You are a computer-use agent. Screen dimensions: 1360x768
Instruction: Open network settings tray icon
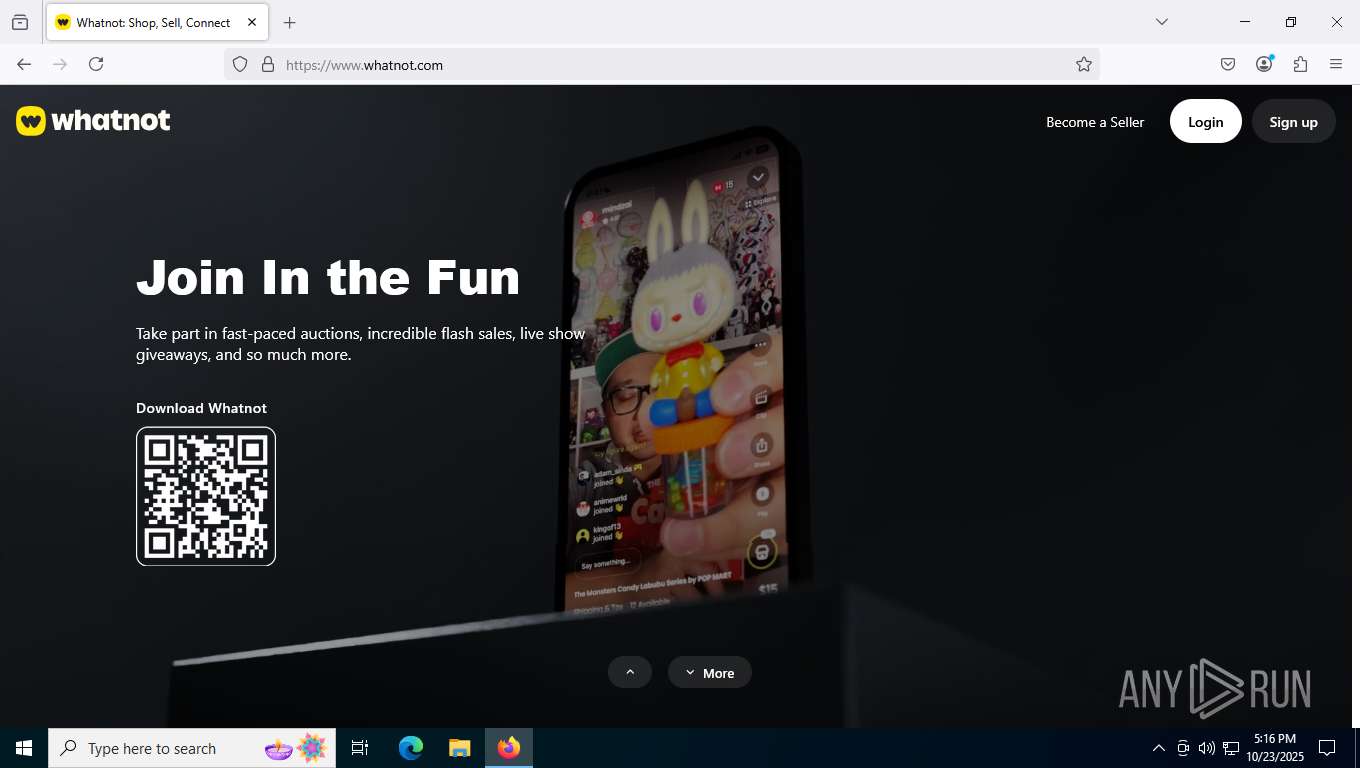1231,748
